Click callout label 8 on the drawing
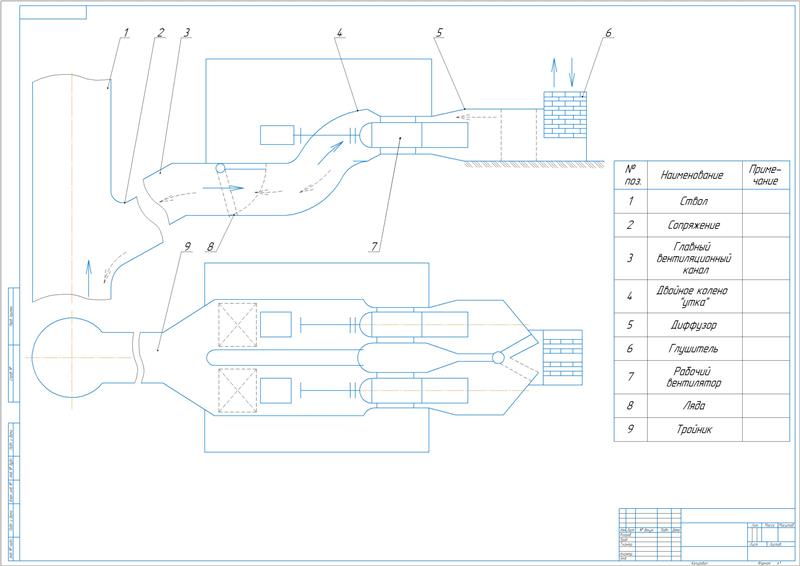Image resolution: width=800 pixels, height=566 pixels. (x=210, y=247)
